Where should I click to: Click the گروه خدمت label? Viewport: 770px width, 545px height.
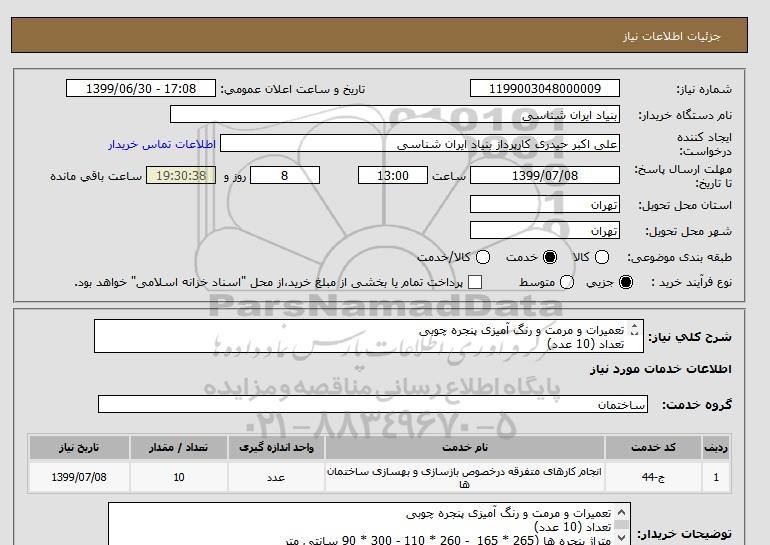697,405
